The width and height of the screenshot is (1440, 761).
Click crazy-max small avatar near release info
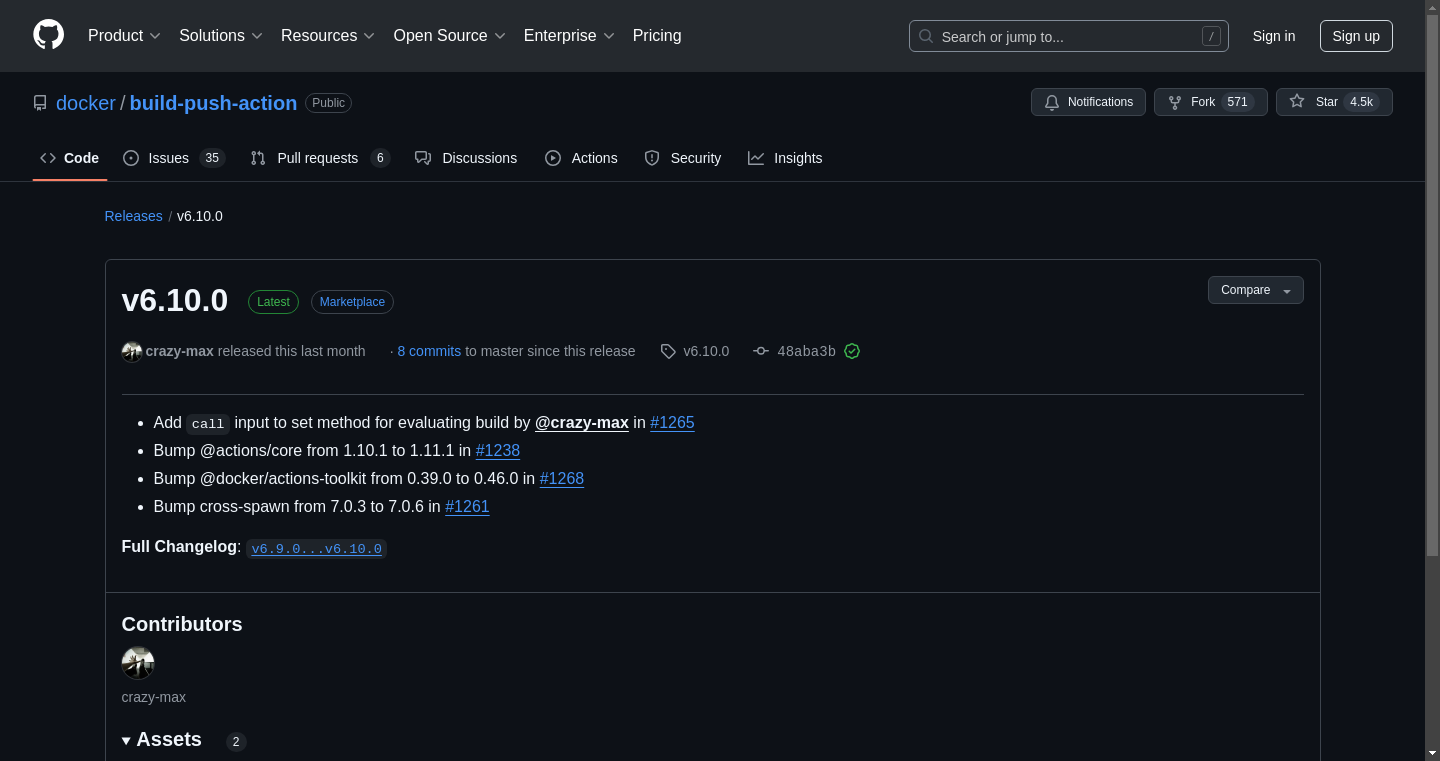tap(132, 351)
